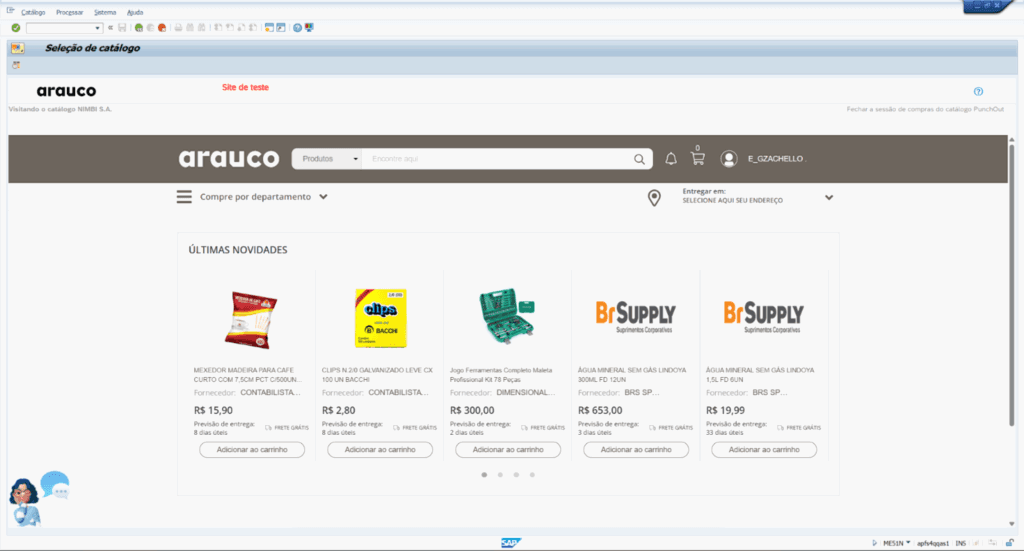Open the SAP command field dropdown arrow
Image resolution: width=1024 pixels, height=551 pixels.
coord(97,28)
